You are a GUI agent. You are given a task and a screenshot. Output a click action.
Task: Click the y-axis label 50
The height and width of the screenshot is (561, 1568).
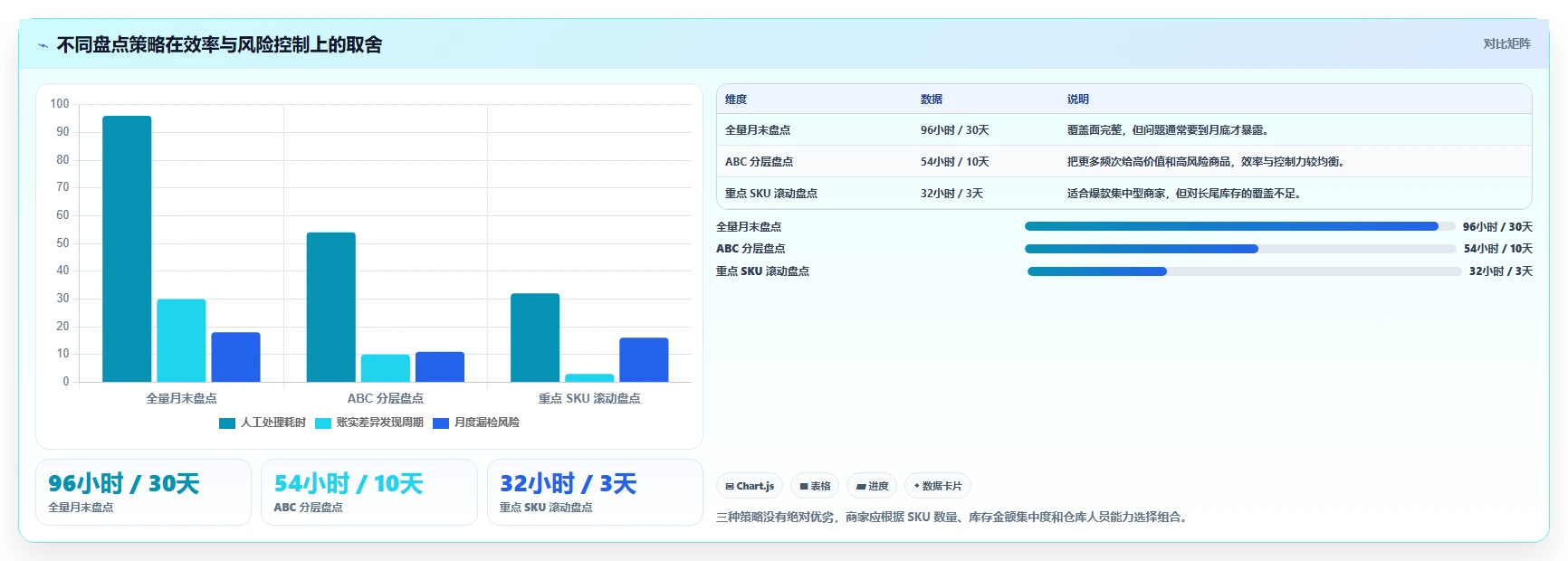click(x=62, y=243)
